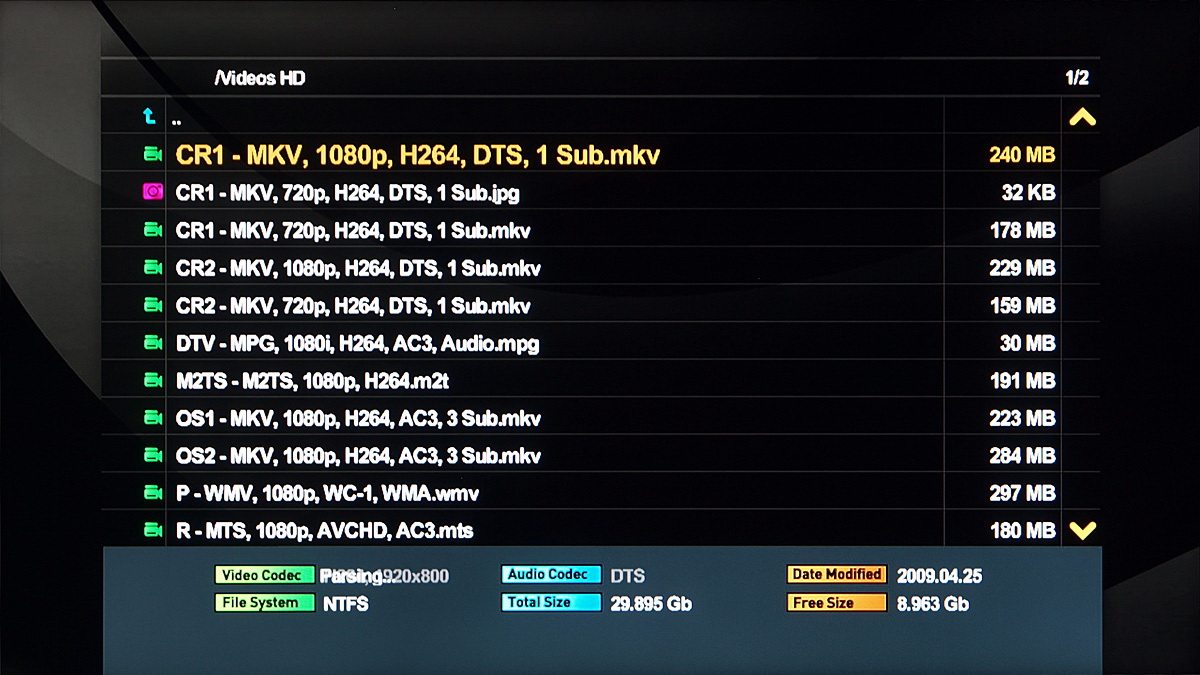The width and height of the screenshot is (1200, 675).
Task: Click video icon next to P - WMV file
Action: (x=152, y=493)
